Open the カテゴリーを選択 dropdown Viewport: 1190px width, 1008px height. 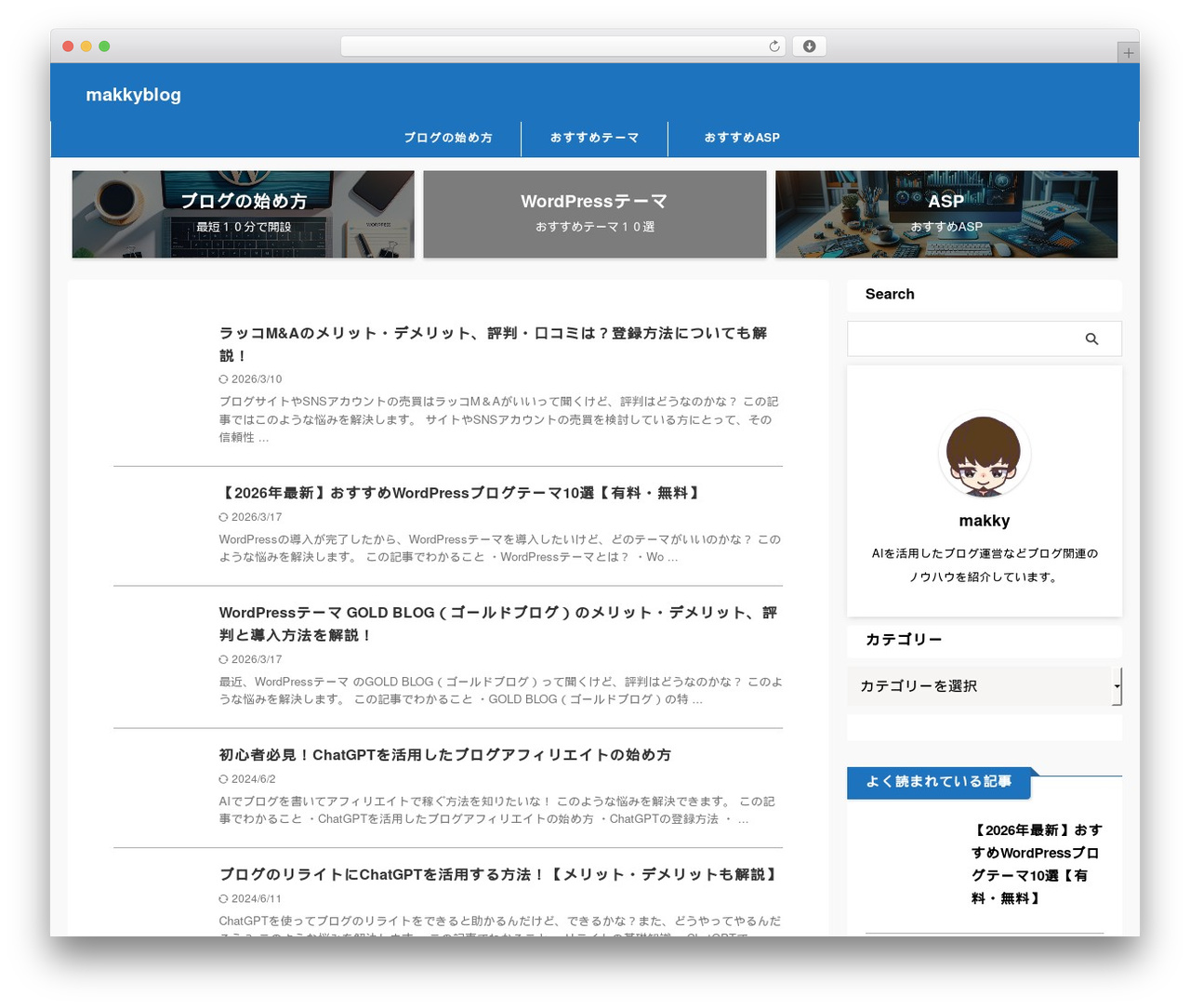[x=985, y=686]
